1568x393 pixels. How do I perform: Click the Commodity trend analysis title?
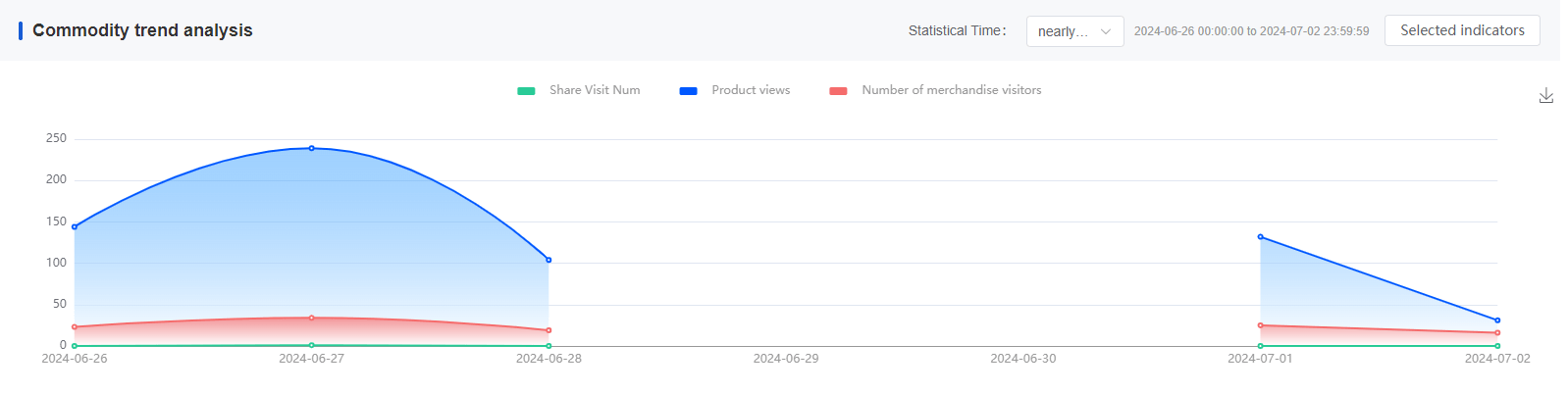click(142, 30)
